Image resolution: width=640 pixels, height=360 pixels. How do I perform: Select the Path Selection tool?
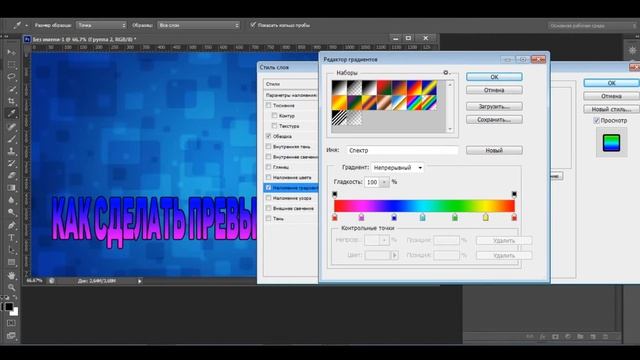pos(11,250)
